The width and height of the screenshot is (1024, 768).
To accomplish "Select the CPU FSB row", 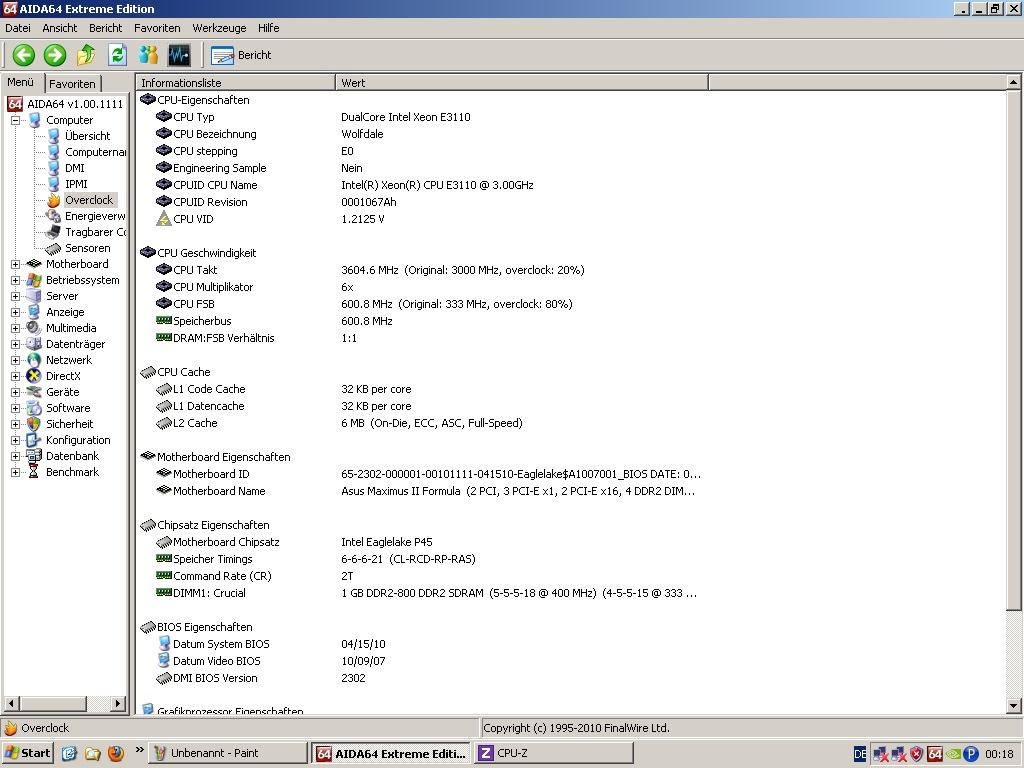I will [x=571, y=304].
